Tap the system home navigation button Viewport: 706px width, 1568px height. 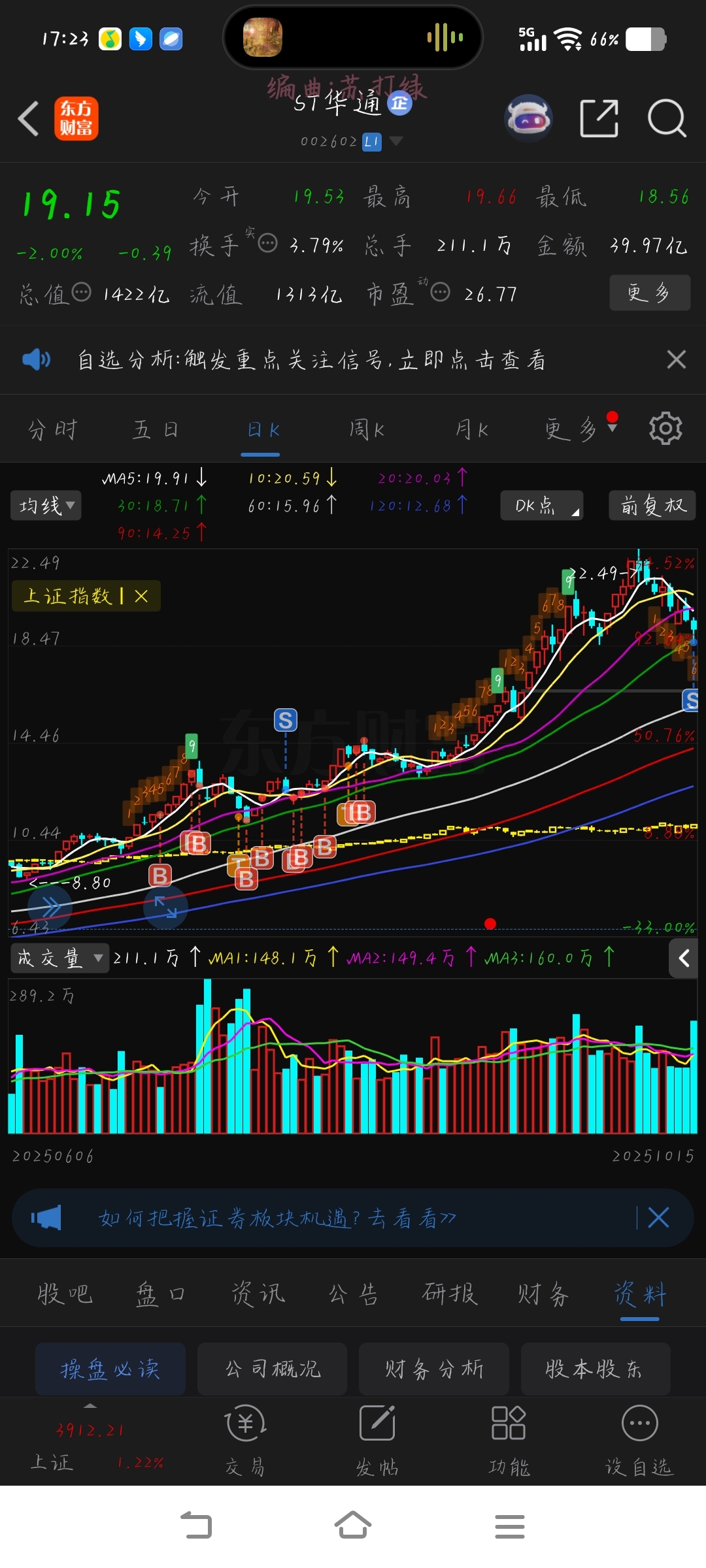coord(353,1526)
